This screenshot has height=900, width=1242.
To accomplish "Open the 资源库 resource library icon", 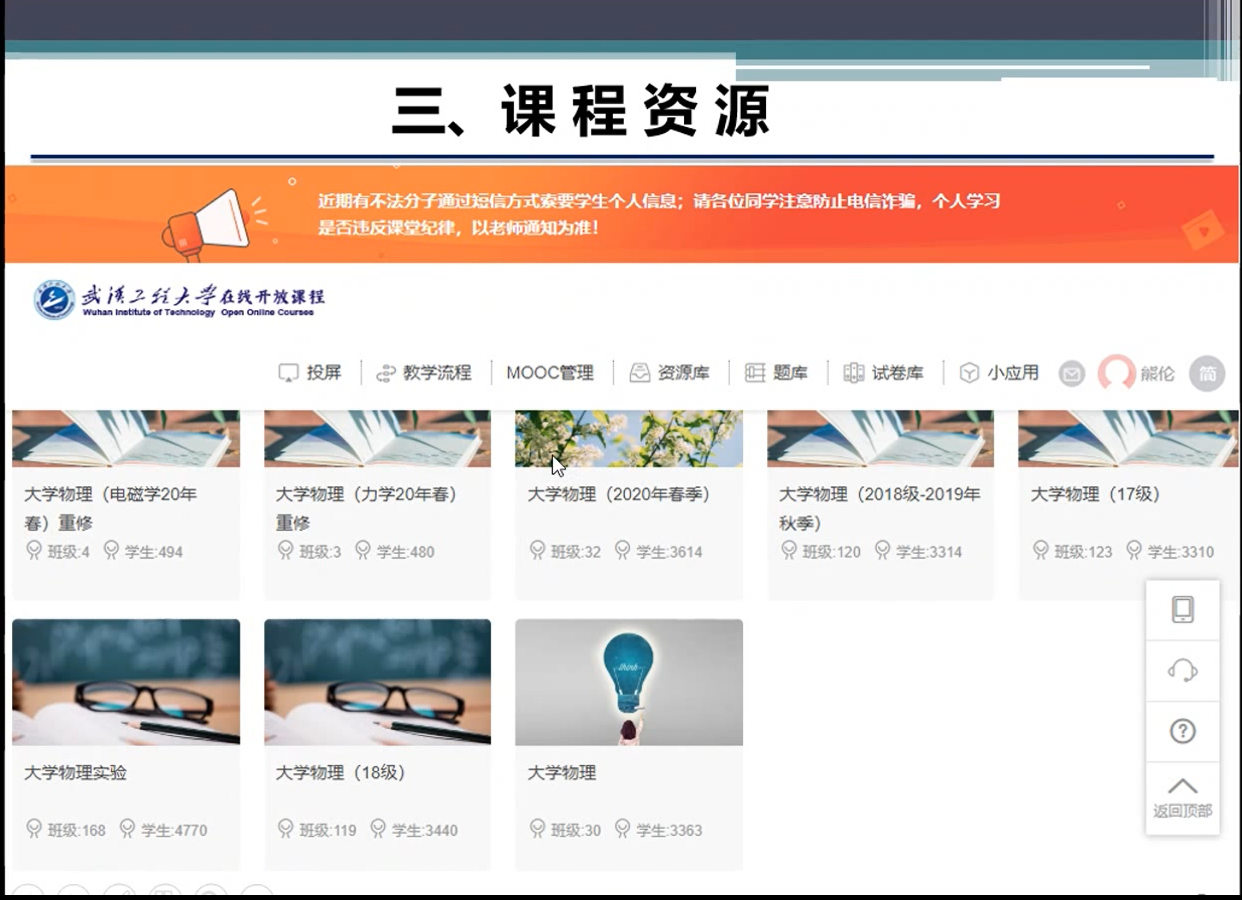I will point(639,373).
